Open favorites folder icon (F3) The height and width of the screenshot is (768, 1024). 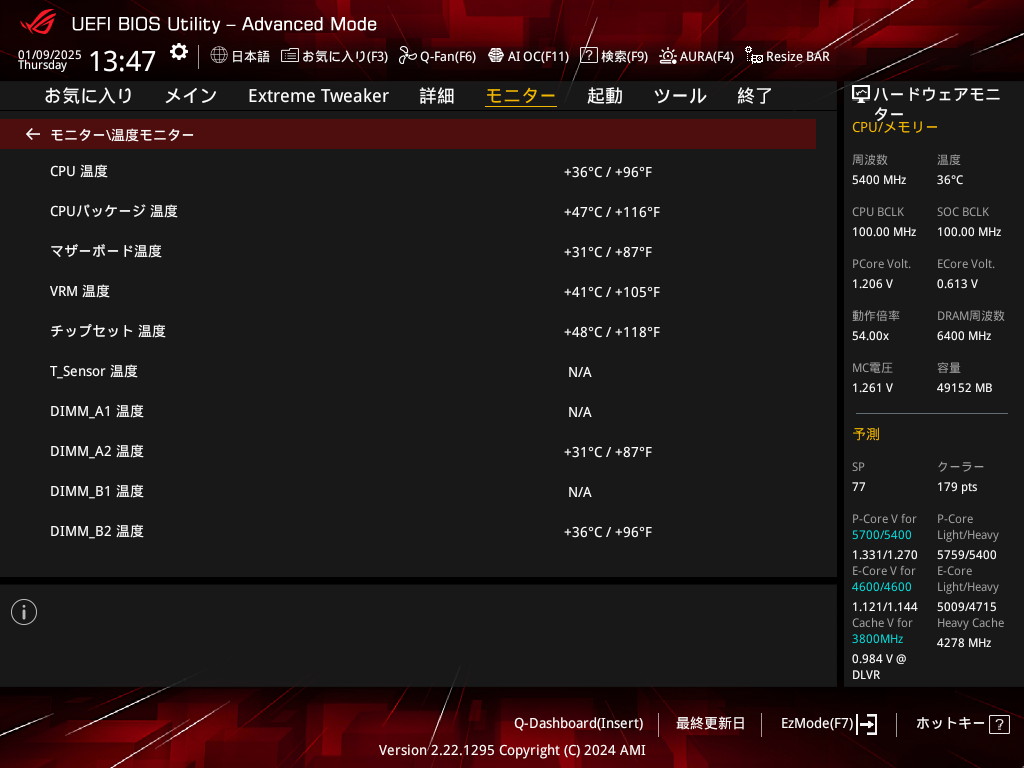(290, 56)
